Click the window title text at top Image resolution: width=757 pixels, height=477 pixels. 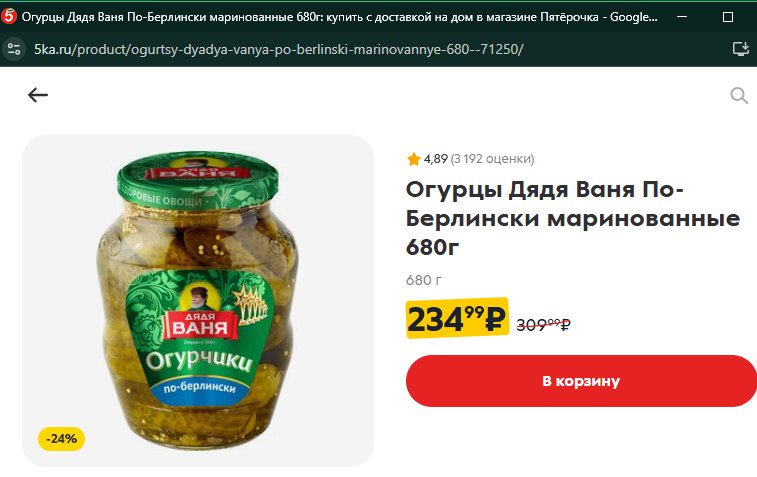coord(339,17)
